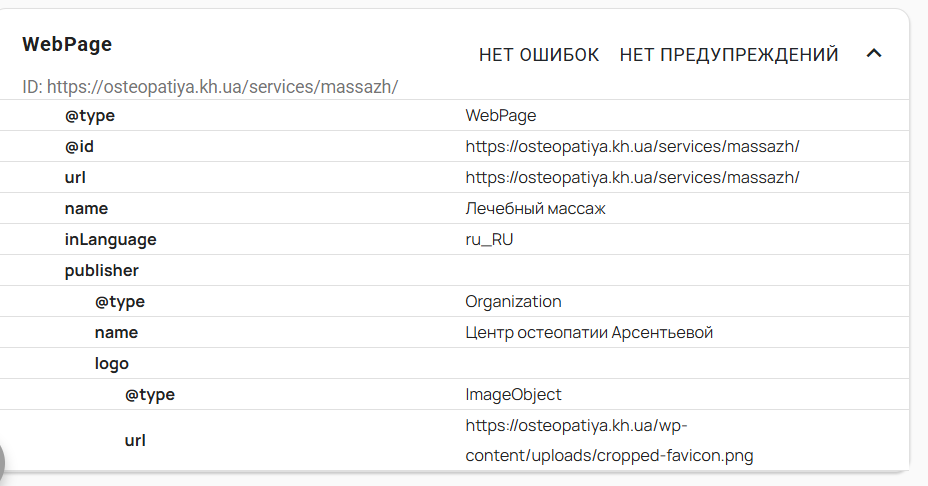928x486 pixels.
Task: Click the НЕТ ПРЕДУПРЕЖДЕНИЙ status label
Action: point(729,55)
